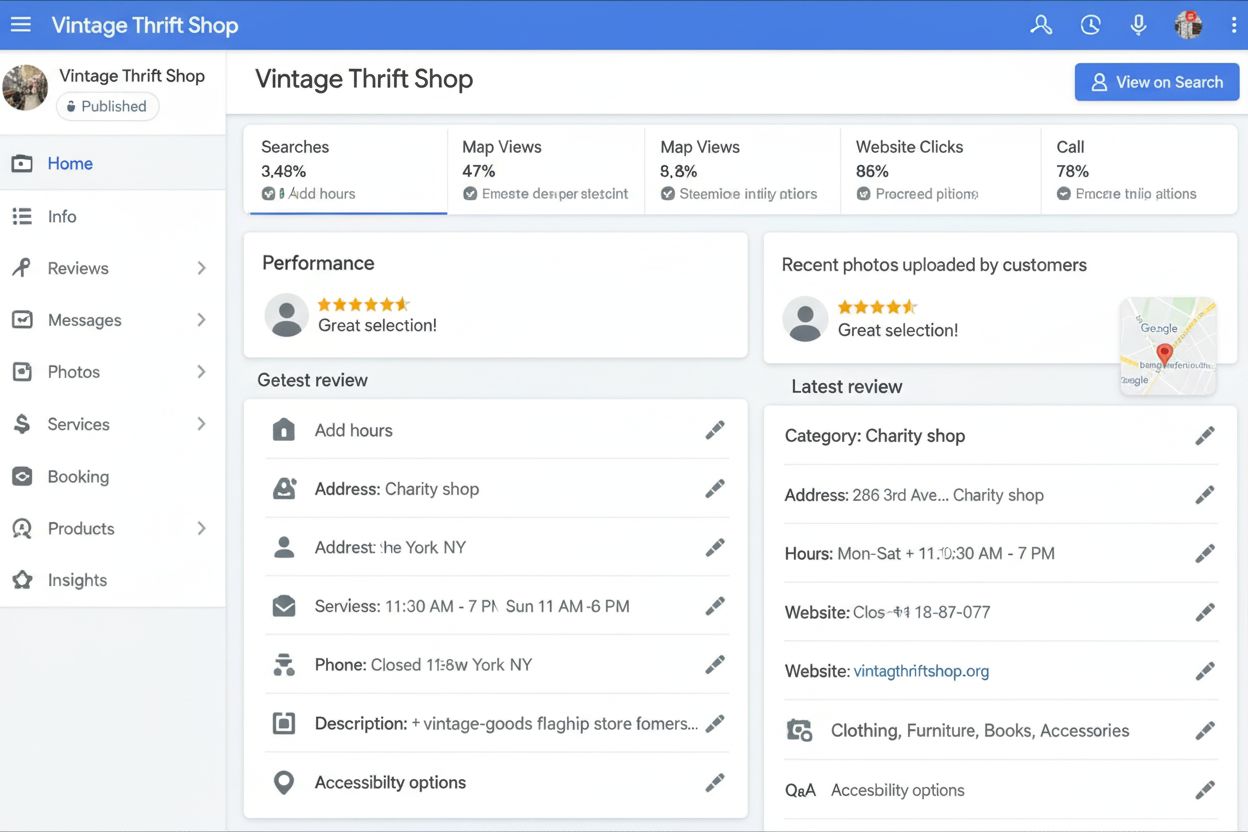
Task: Click the person search icon in top bar
Action: (x=1041, y=24)
